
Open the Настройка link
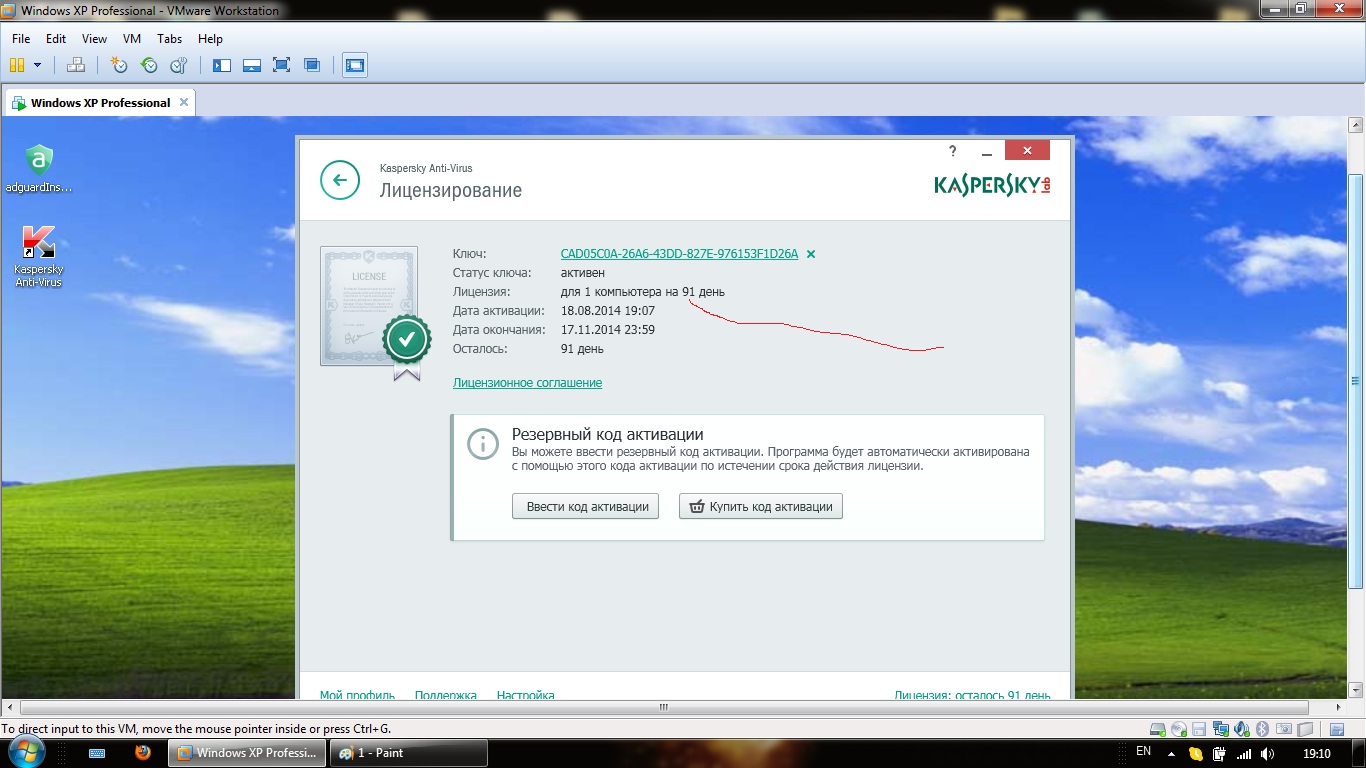point(525,695)
